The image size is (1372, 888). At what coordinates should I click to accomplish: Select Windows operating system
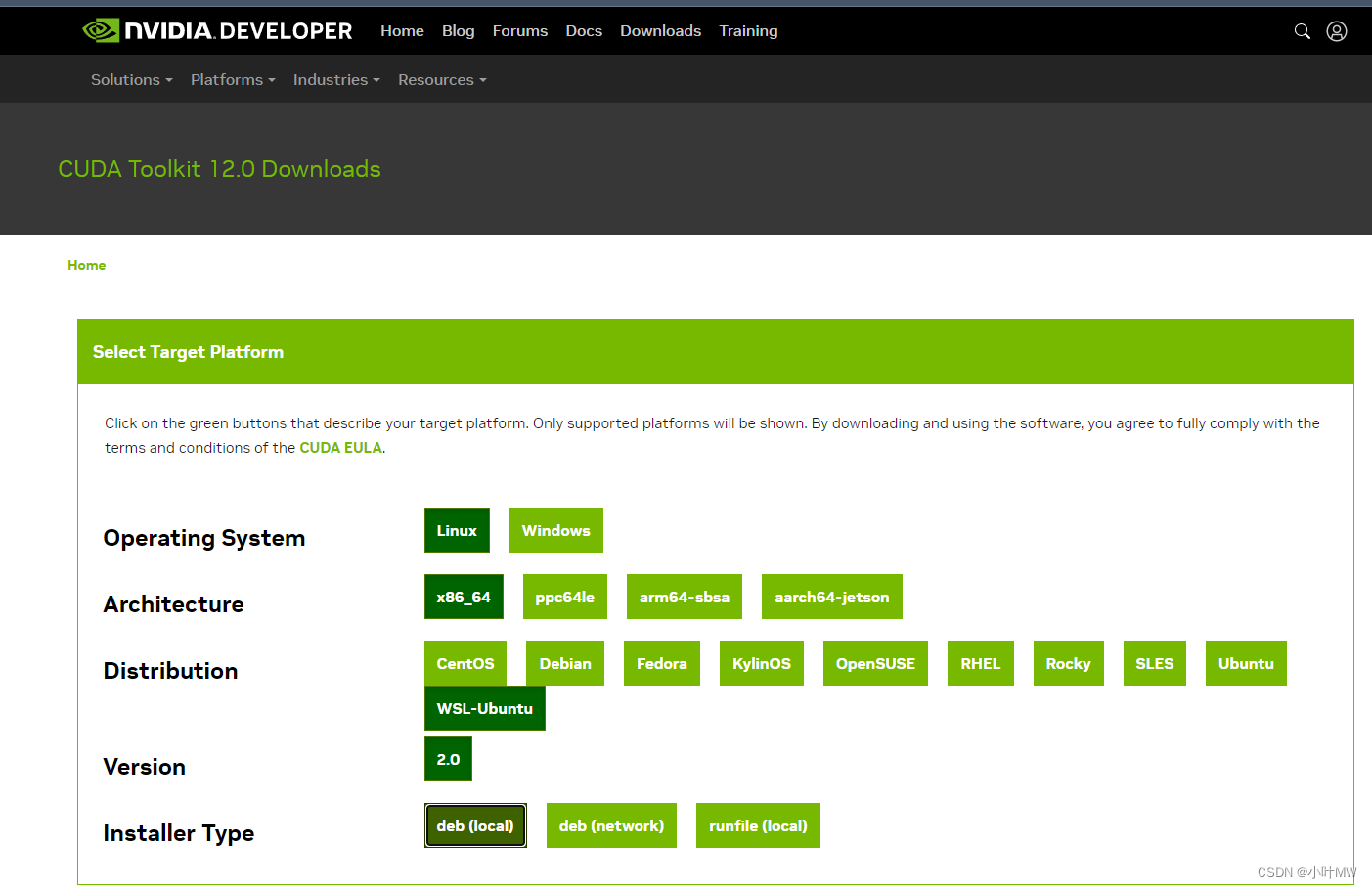556,530
